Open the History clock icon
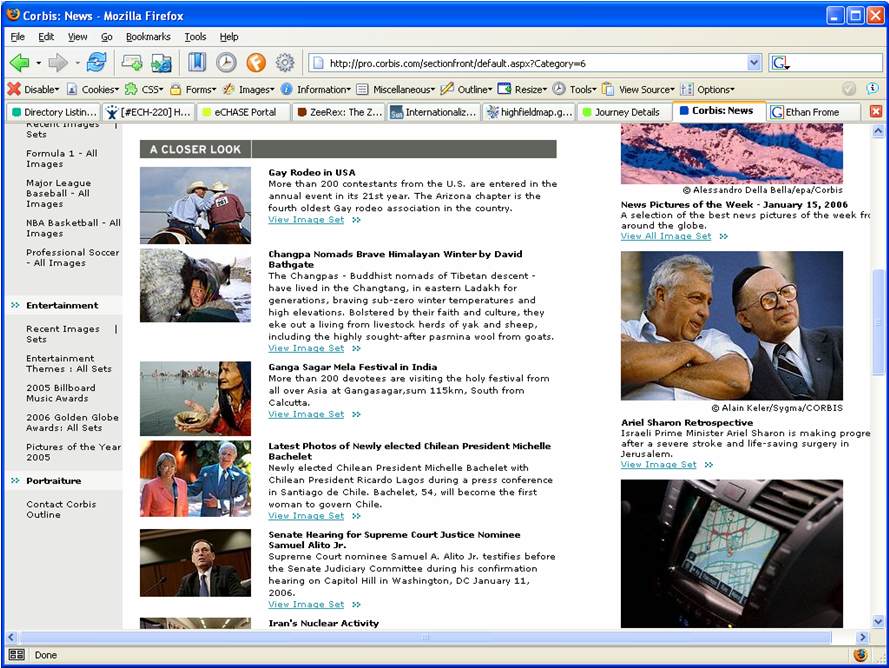The height and width of the screenshot is (668, 889). pos(226,63)
